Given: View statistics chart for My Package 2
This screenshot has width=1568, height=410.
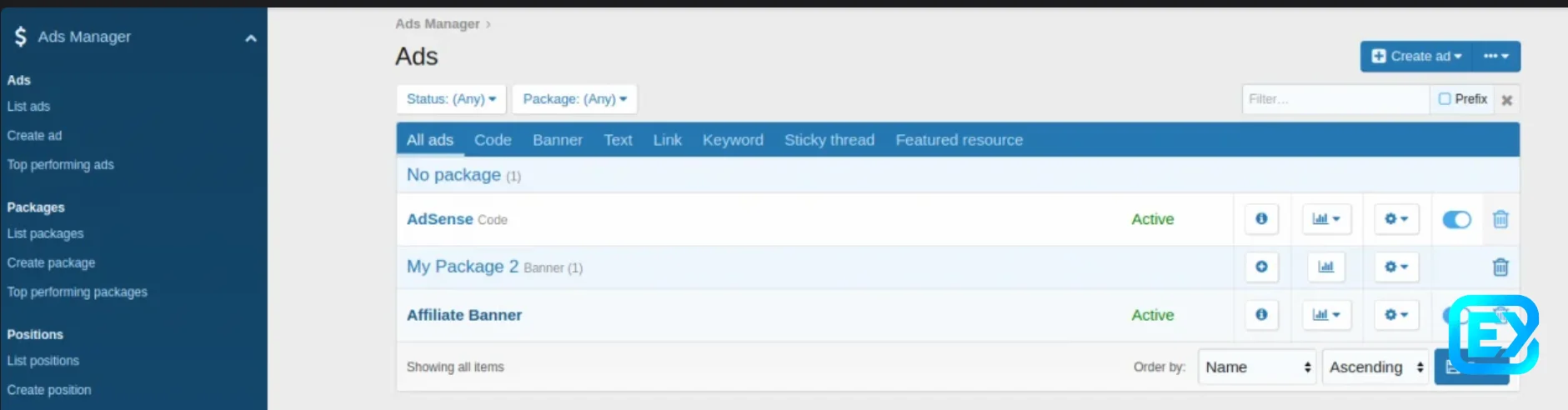Looking at the screenshot, I should pos(1325,267).
